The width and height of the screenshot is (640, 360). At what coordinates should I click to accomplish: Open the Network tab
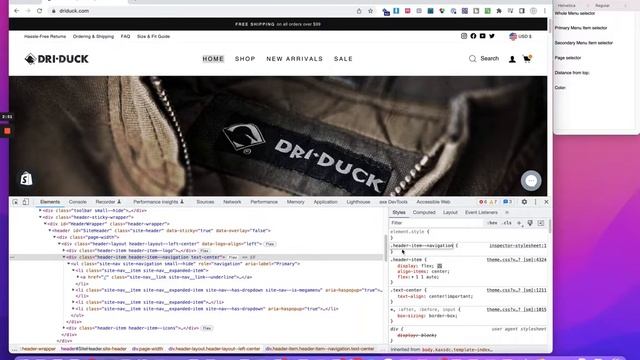(232, 202)
